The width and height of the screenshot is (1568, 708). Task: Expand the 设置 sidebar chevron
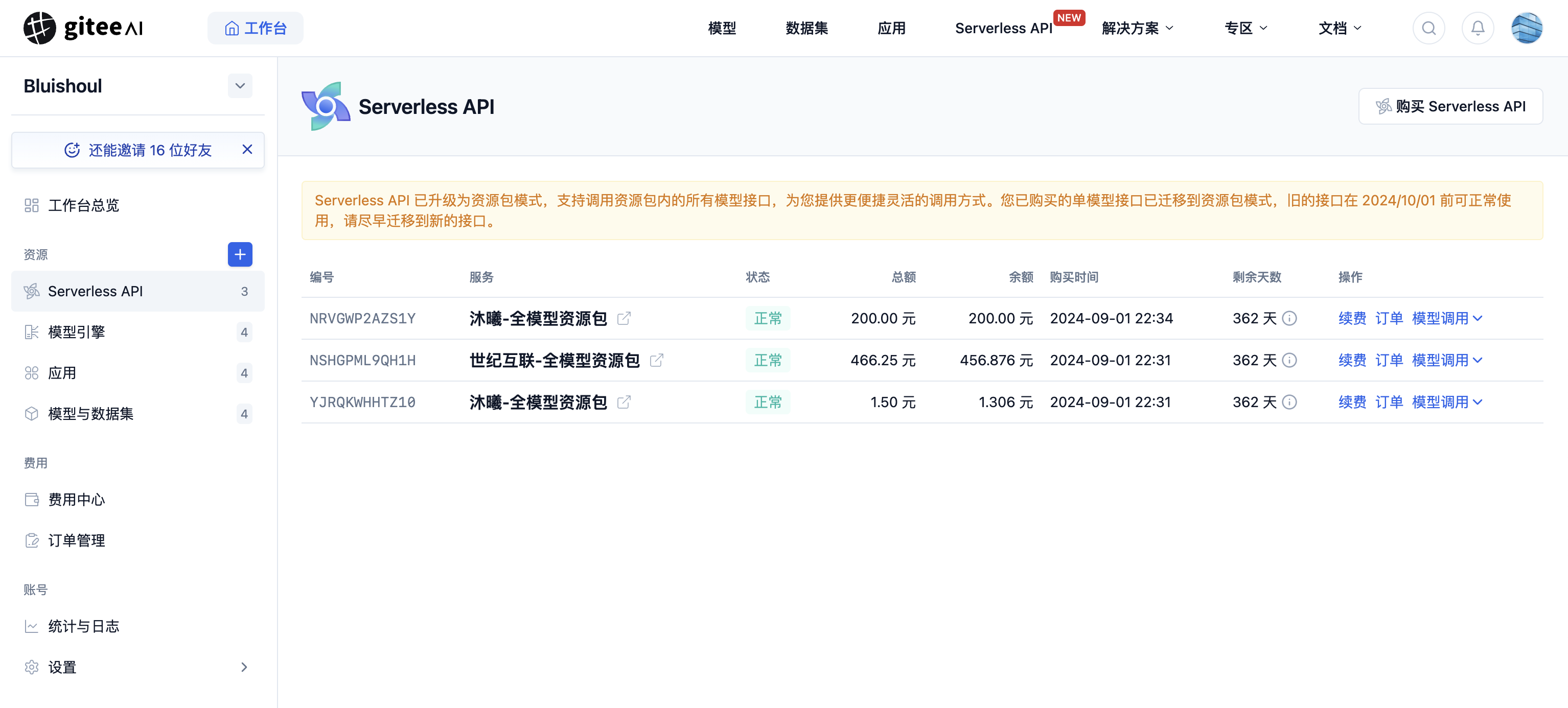[244, 667]
